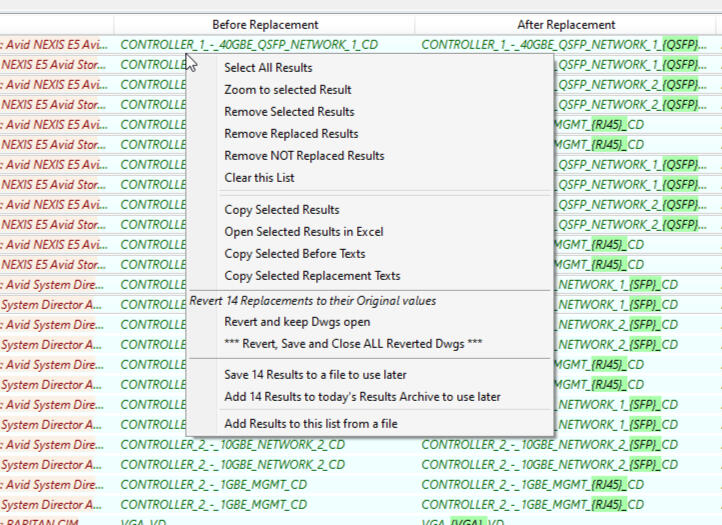Click Remove NOT Replaced Results
The height and width of the screenshot is (525, 722).
point(304,156)
